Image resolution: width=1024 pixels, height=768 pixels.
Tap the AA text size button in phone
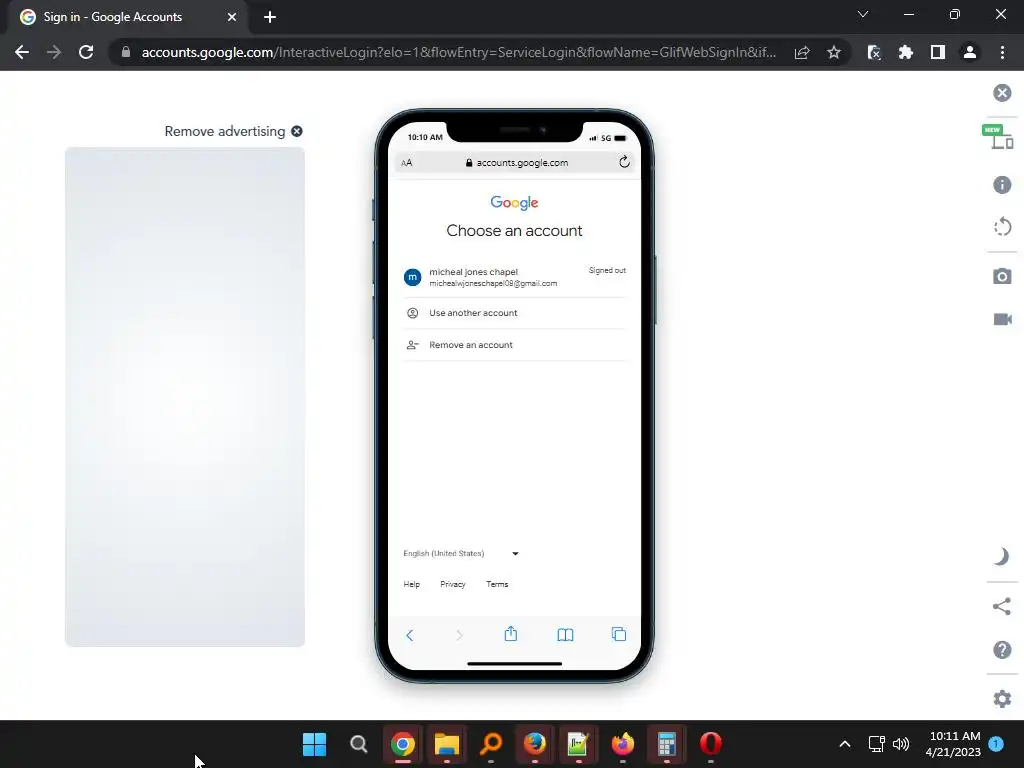click(406, 163)
